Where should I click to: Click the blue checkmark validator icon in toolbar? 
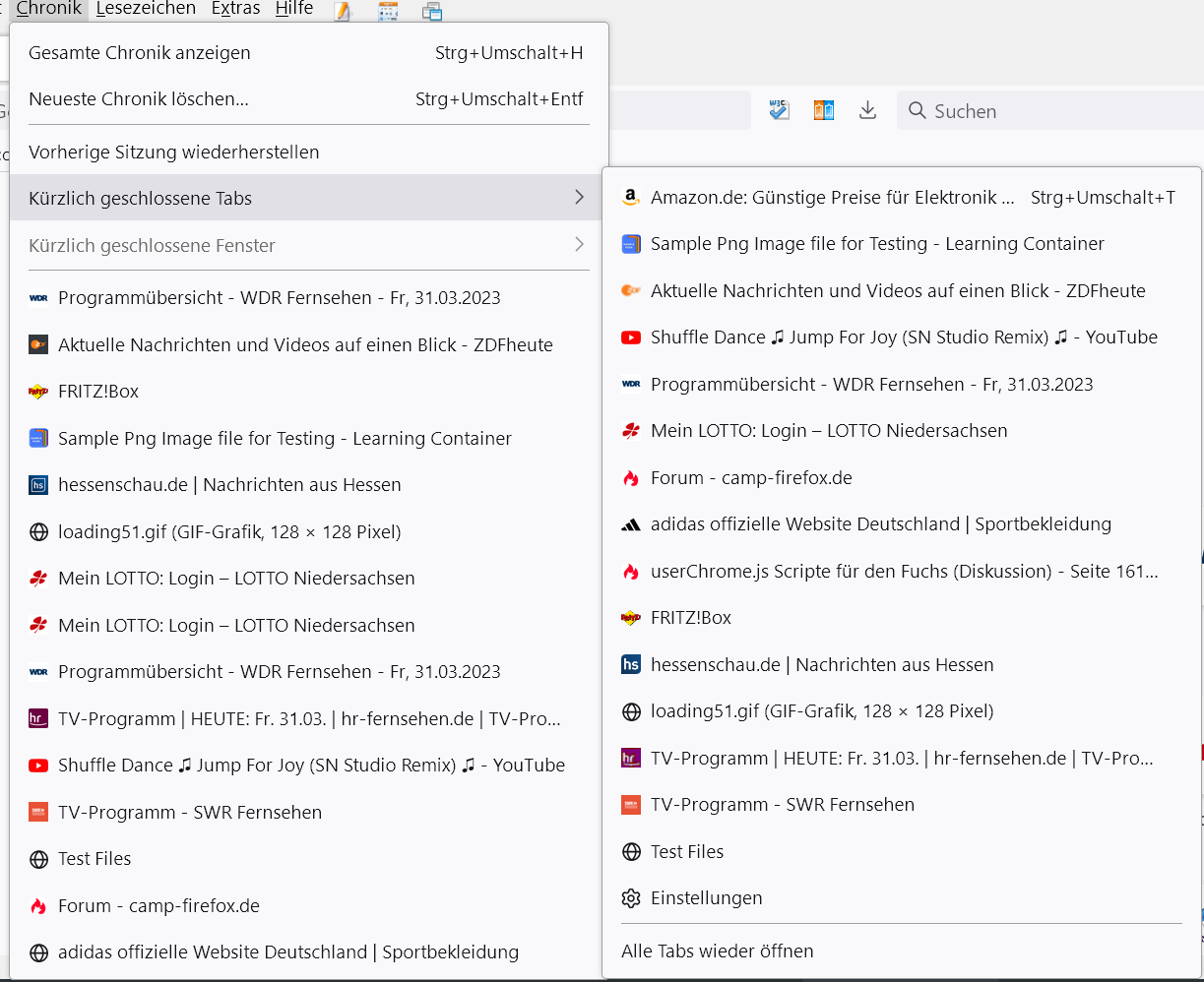pyautogui.click(x=780, y=110)
